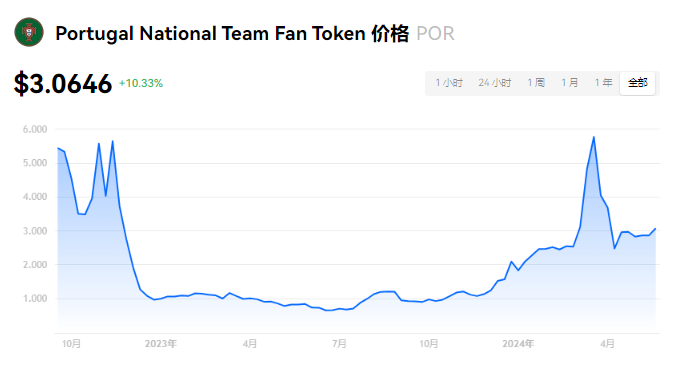674x366 pixels.
Task: Switch chart to 1月 range
Action: click(570, 83)
